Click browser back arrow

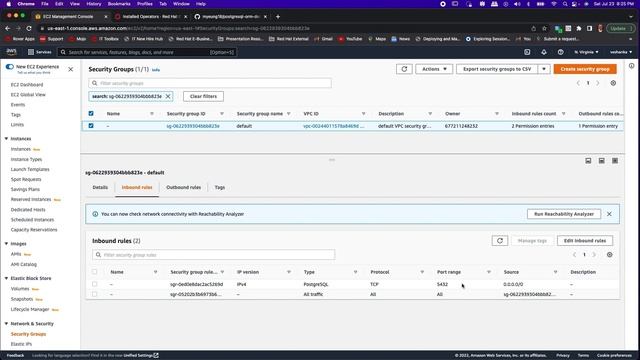click(7, 29)
